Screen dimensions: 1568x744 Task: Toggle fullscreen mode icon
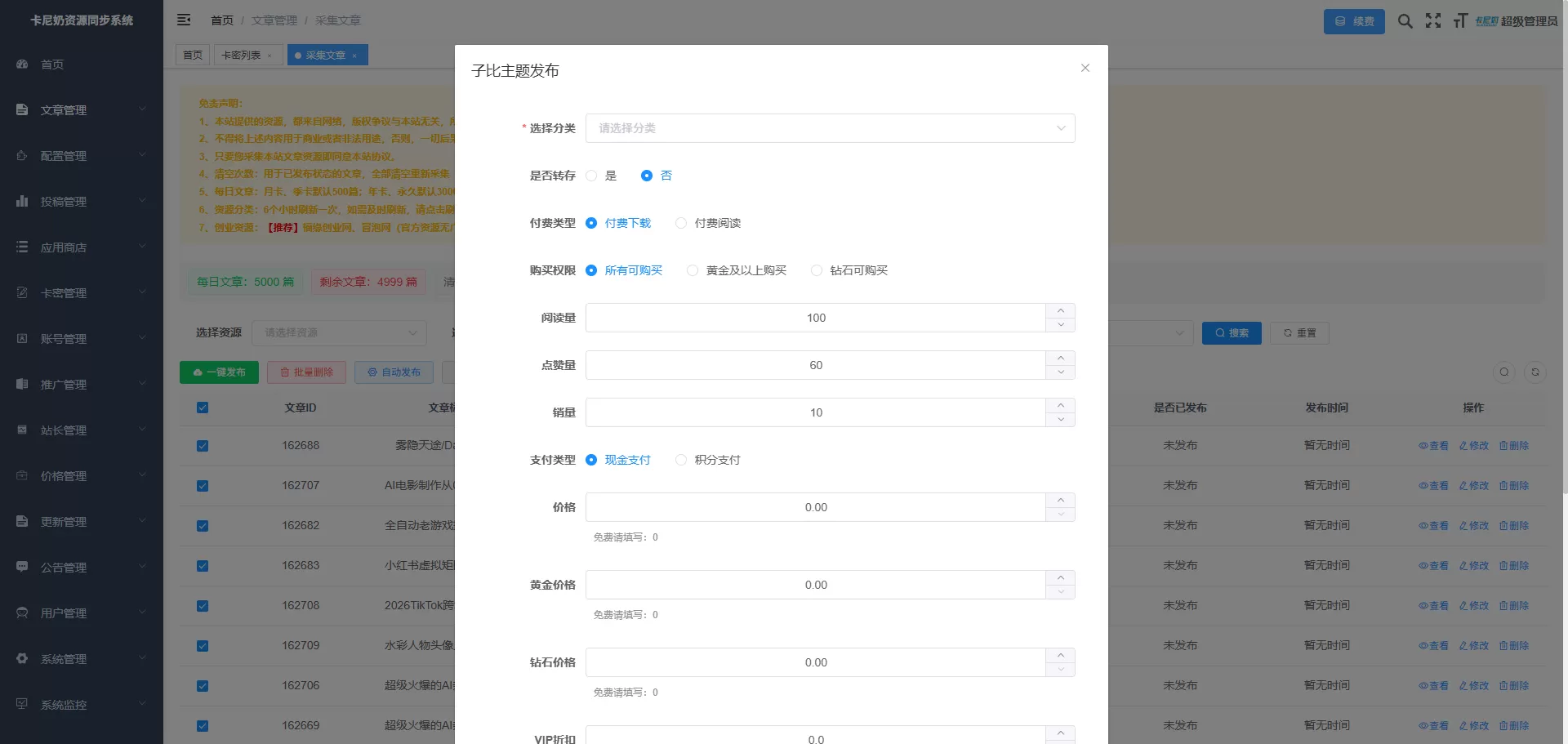[1433, 21]
